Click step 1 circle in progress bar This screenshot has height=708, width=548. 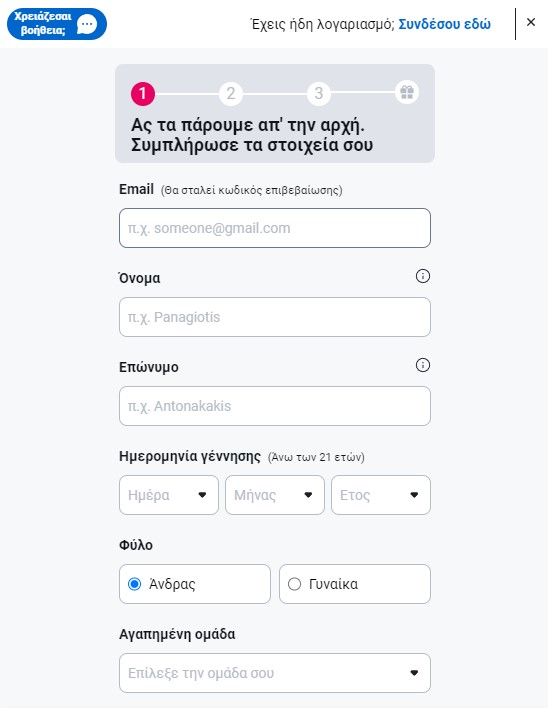pyautogui.click(x=143, y=93)
